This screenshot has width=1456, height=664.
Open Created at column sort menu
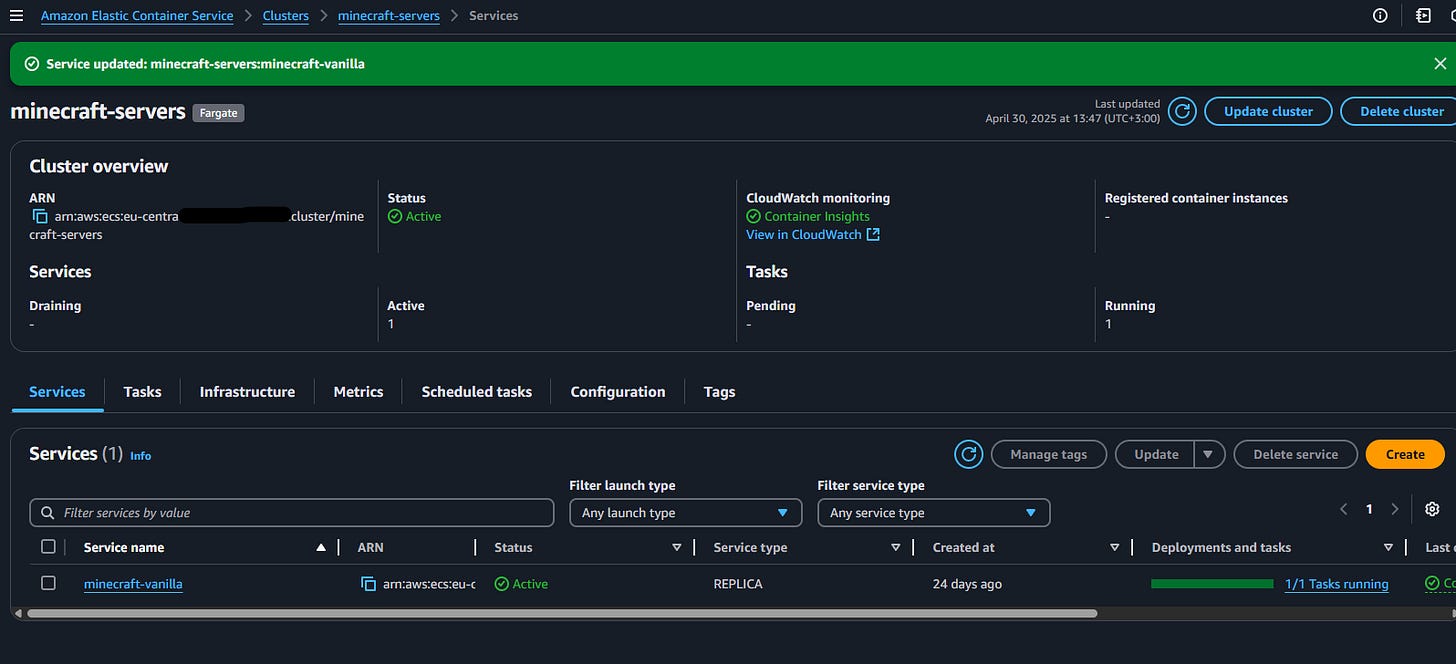(1114, 547)
